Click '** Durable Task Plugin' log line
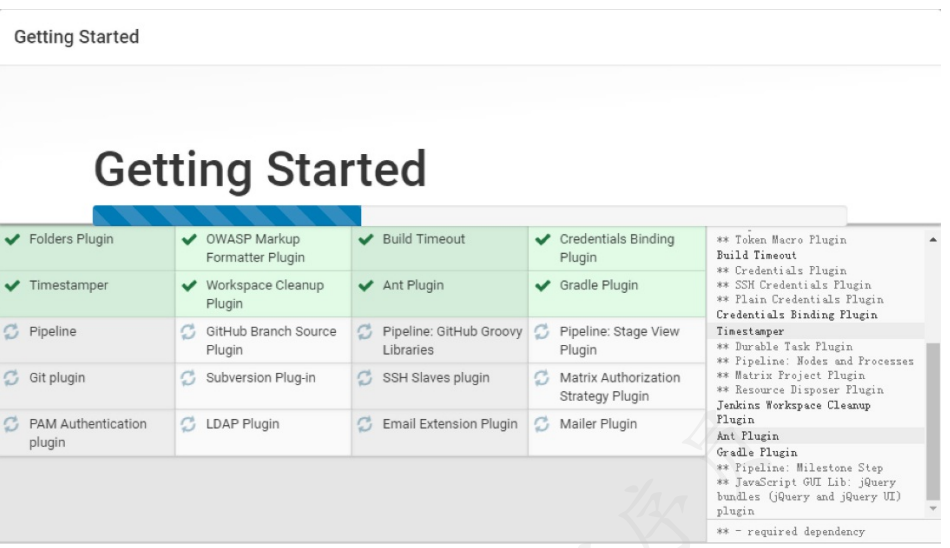Viewport: 950px width, 548px height. pyautogui.click(x=785, y=347)
